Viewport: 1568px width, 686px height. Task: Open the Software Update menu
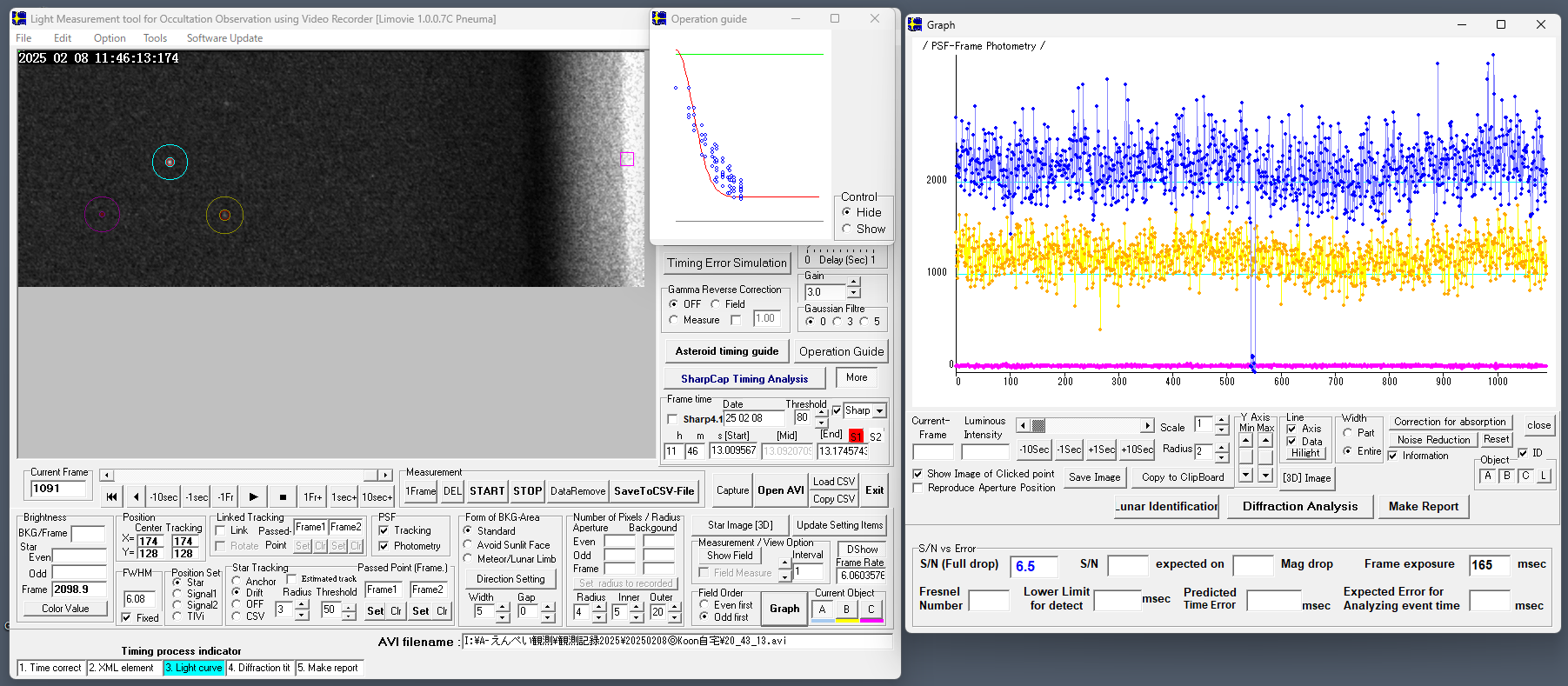click(x=224, y=38)
